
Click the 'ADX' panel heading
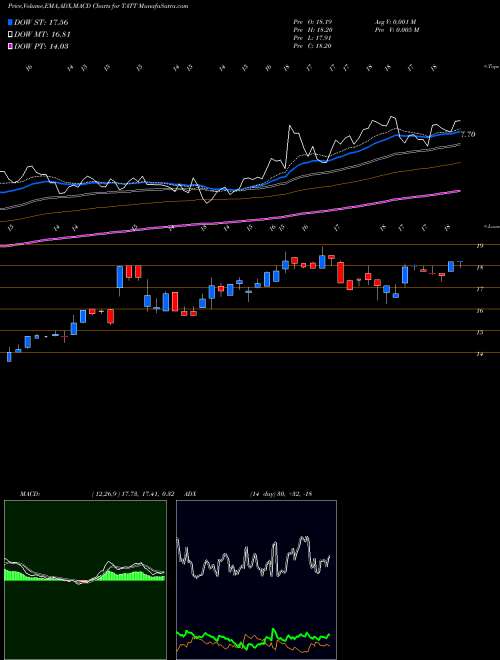coord(191,493)
